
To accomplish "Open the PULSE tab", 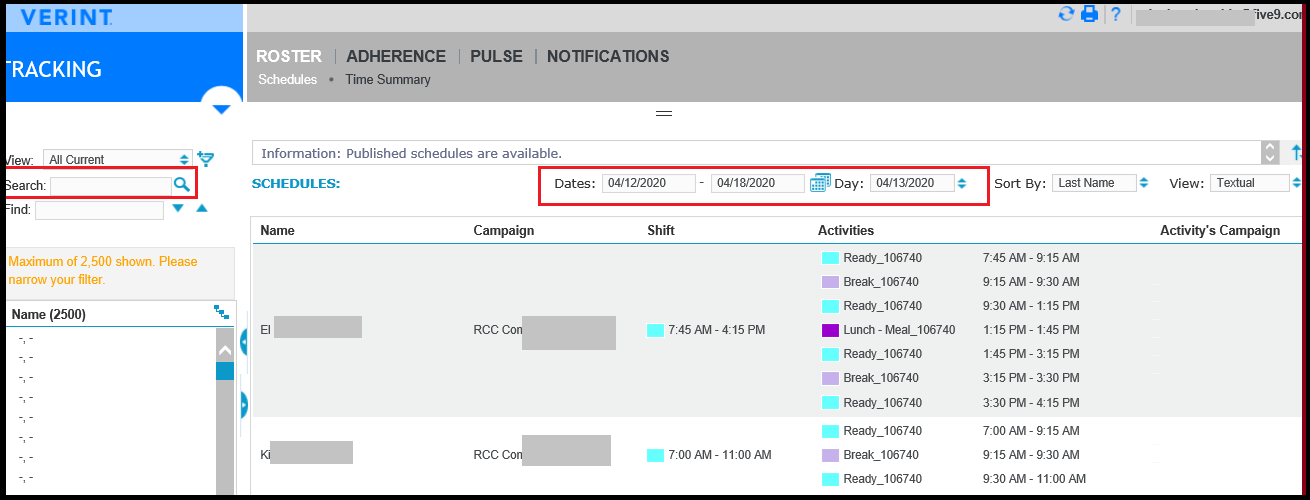I will click(496, 56).
